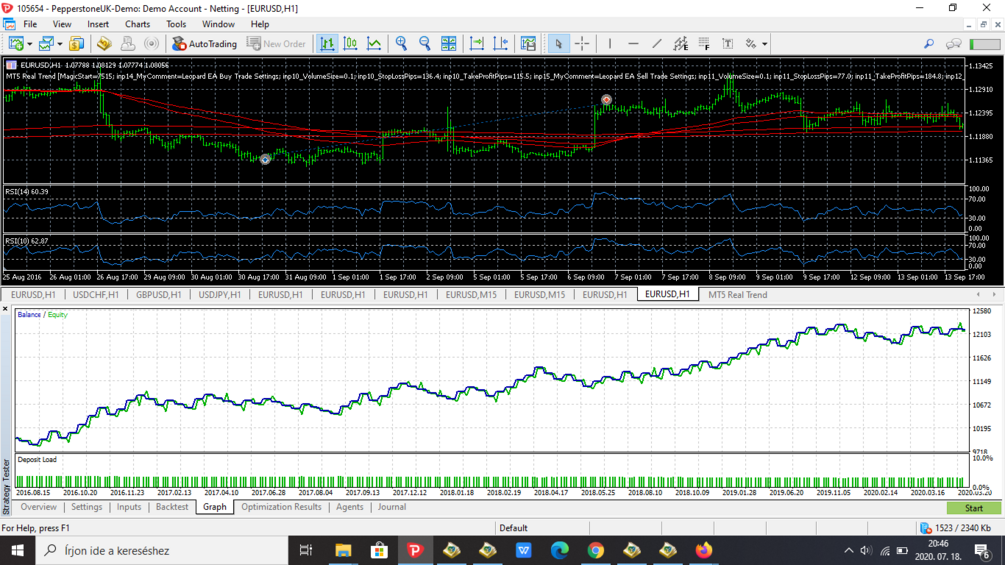
Task: Click the save chart template icon
Action: (528, 44)
